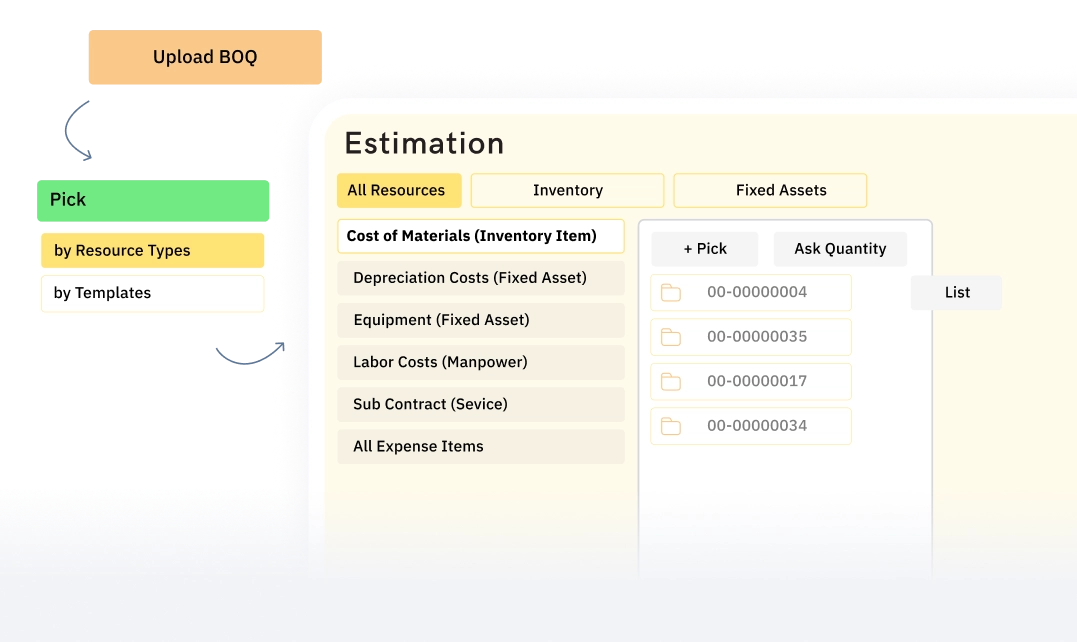Select the All Resources filter
Viewport: 1077px width, 642px height.
tap(399, 190)
